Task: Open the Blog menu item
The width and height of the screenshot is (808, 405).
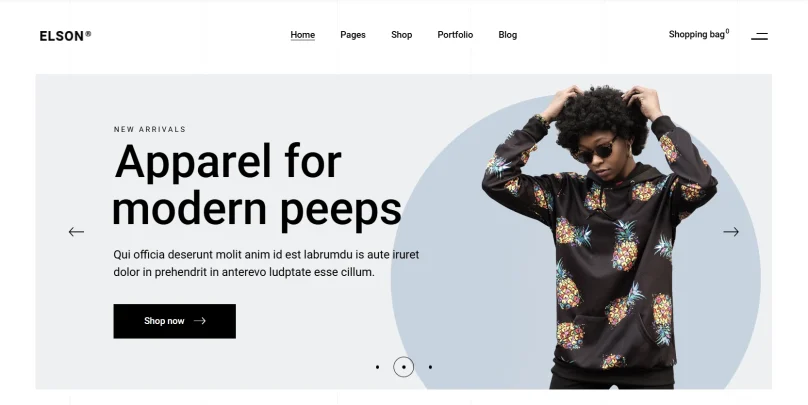Action: tap(508, 35)
